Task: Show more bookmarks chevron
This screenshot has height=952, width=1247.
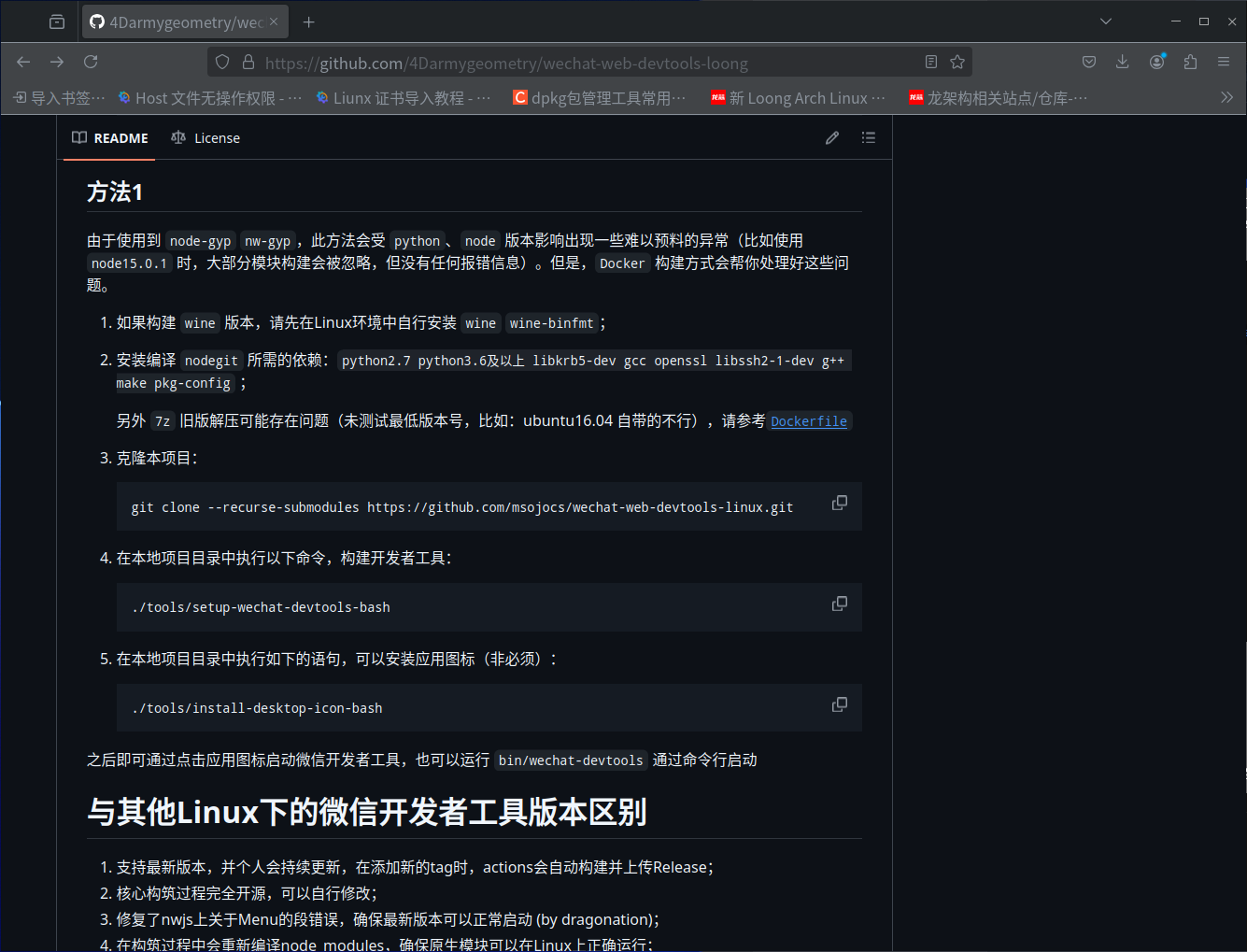Action: pos(1227,97)
